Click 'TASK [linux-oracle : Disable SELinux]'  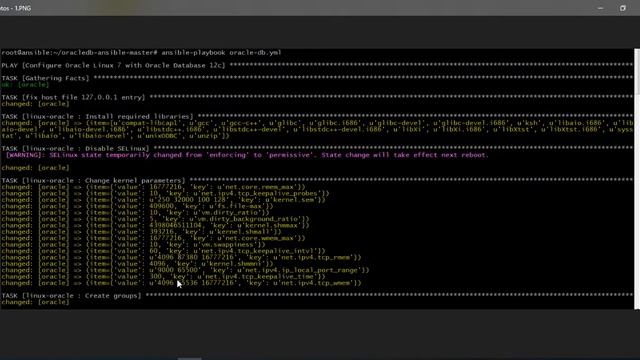click(x=317, y=149)
